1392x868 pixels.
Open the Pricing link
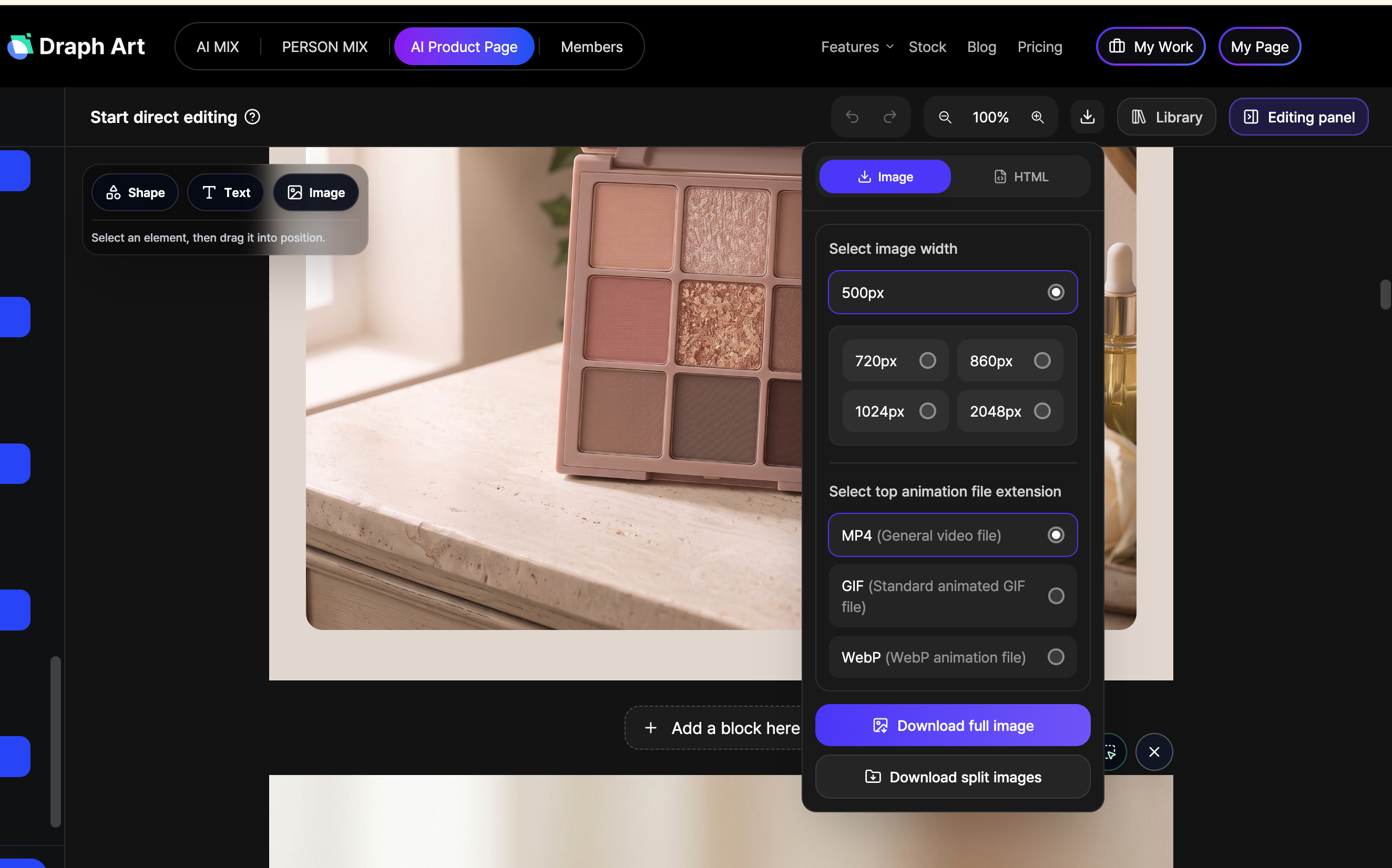1039,46
